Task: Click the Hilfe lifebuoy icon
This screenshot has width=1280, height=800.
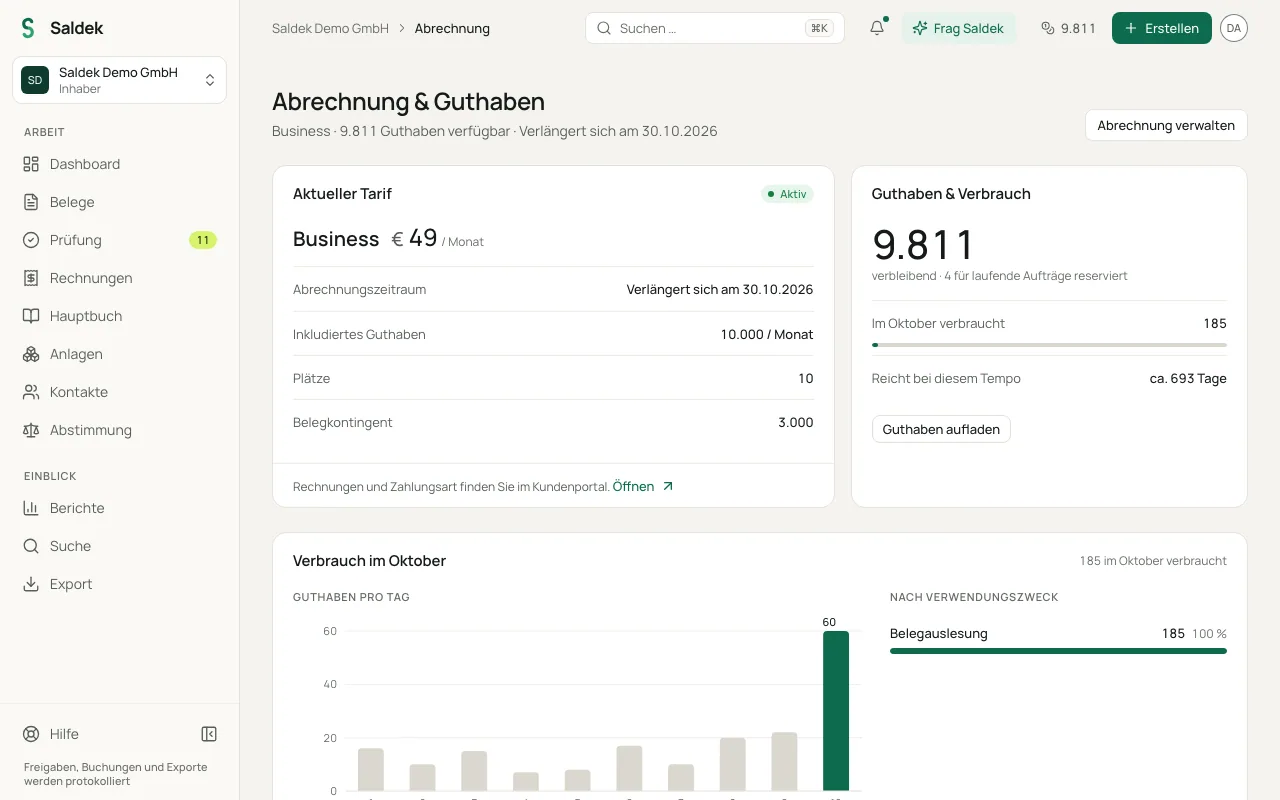Action: [x=31, y=734]
